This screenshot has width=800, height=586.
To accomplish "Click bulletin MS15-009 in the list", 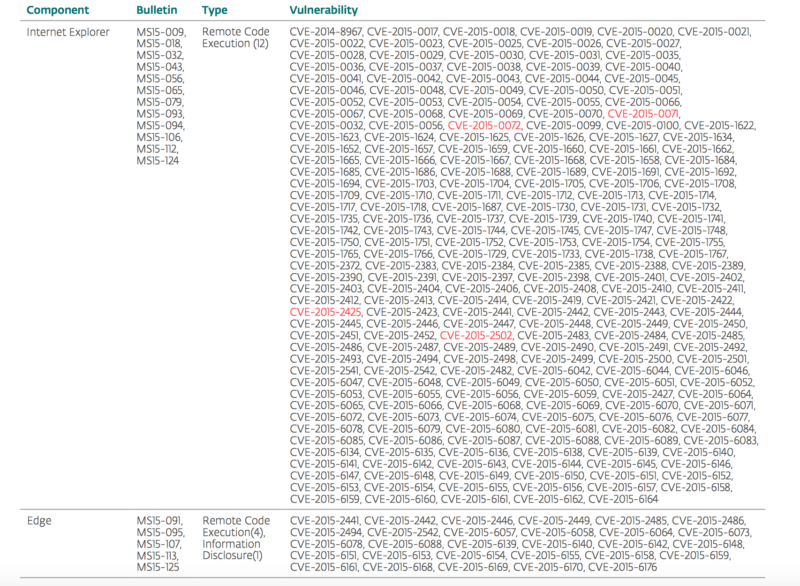I will click(x=159, y=32).
